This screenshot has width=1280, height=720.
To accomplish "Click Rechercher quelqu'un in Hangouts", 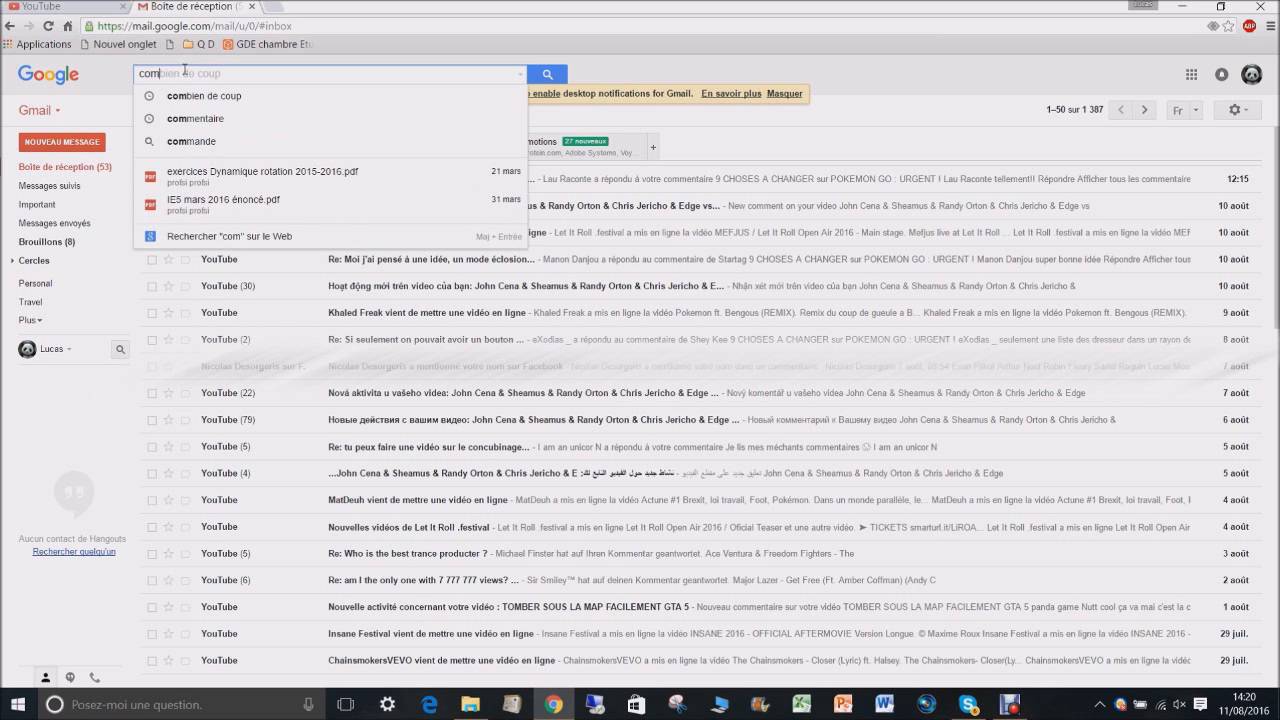I will [74, 552].
